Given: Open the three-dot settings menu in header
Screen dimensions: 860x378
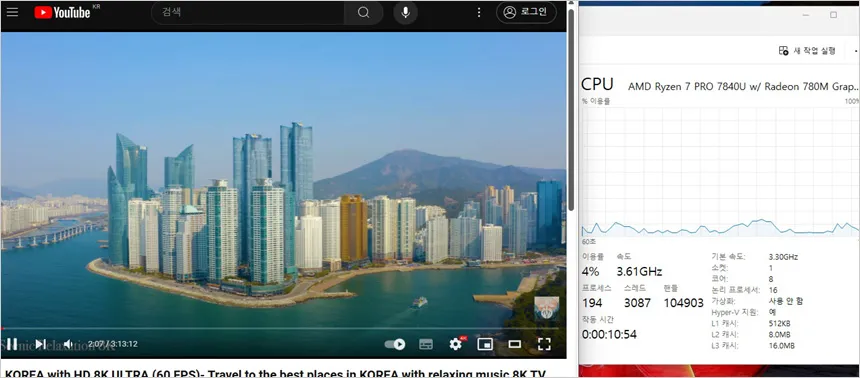Looking at the screenshot, I should pyautogui.click(x=479, y=12).
